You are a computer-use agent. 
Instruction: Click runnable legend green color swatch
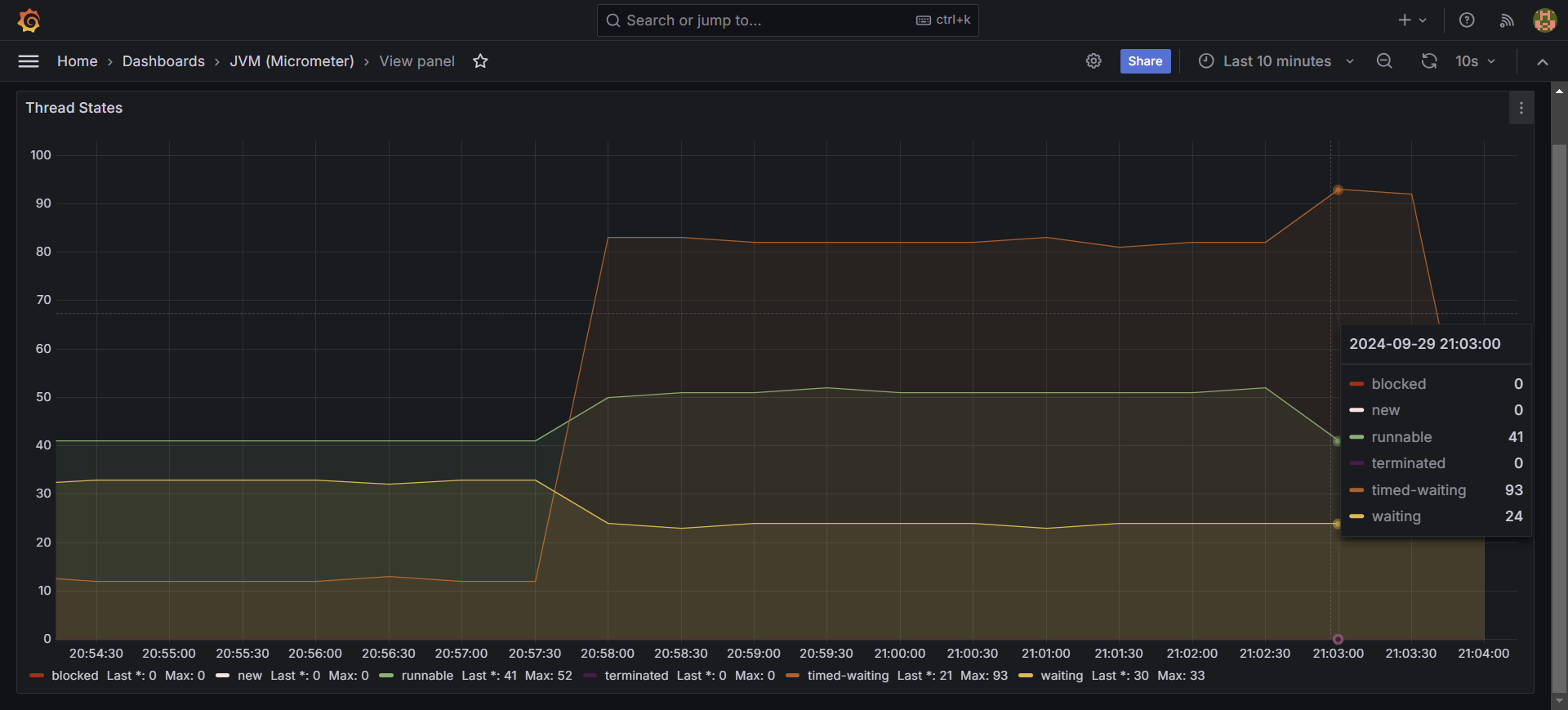[386, 676]
